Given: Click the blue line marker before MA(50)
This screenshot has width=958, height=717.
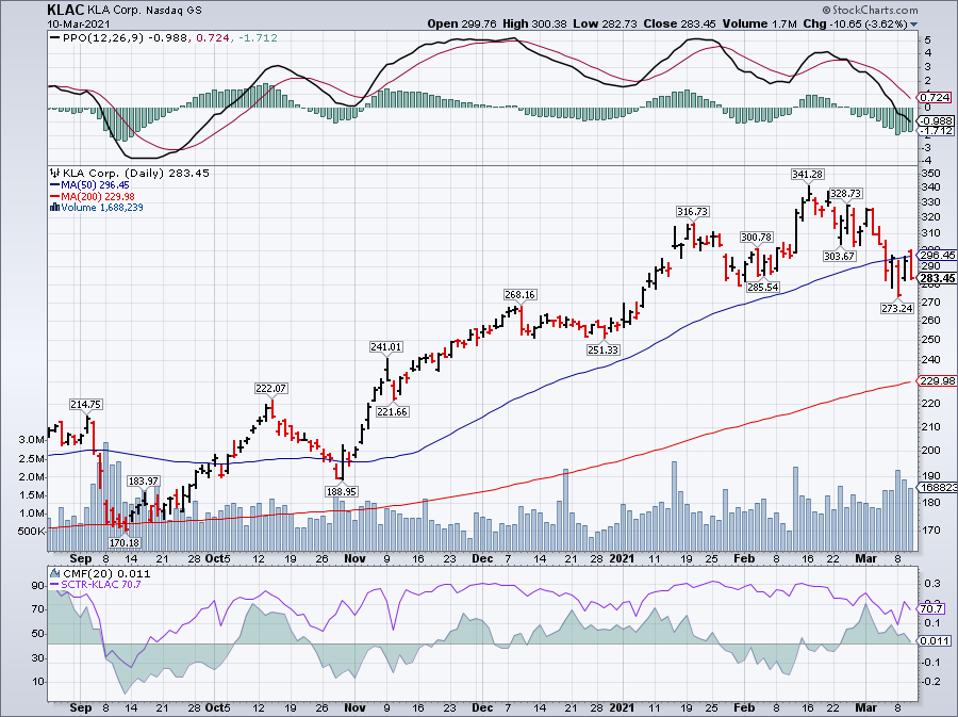Looking at the screenshot, I should pos(55,185).
